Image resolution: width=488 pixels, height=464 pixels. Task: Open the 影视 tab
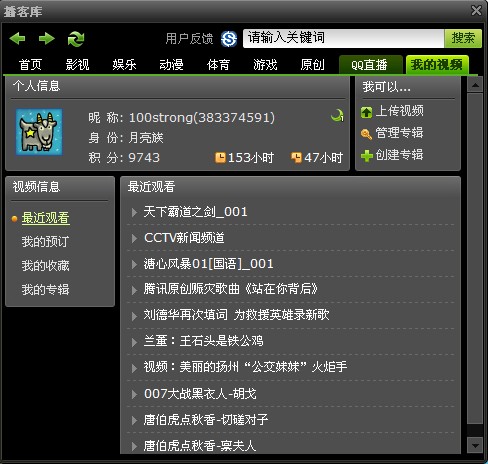[x=77, y=65]
